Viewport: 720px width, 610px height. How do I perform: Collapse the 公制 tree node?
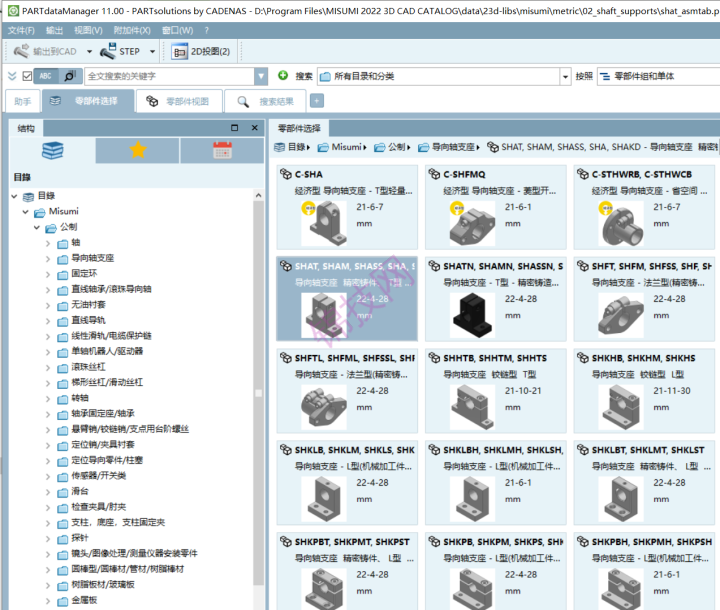coord(36,227)
